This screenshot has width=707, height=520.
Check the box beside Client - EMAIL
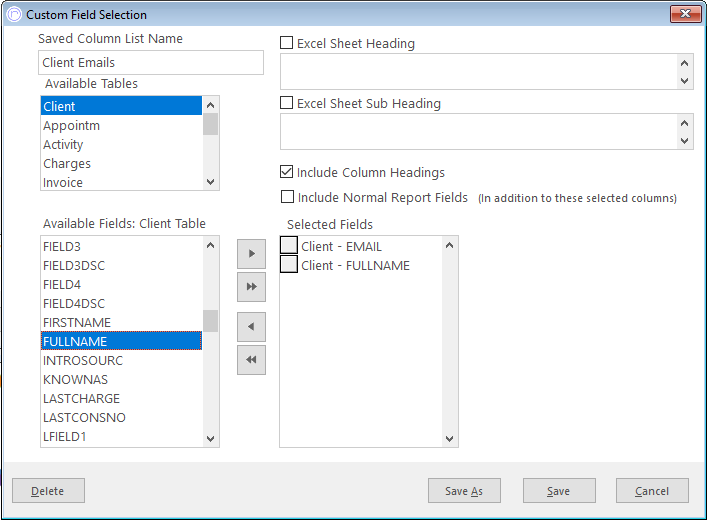click(289, 245)
